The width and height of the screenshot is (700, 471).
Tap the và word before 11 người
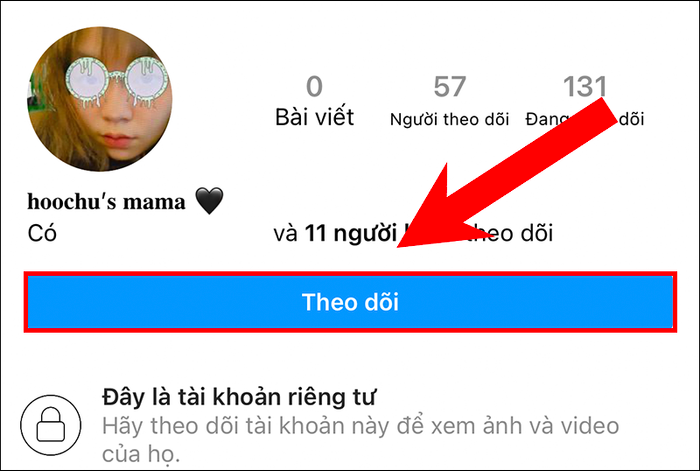coord(286,234)
